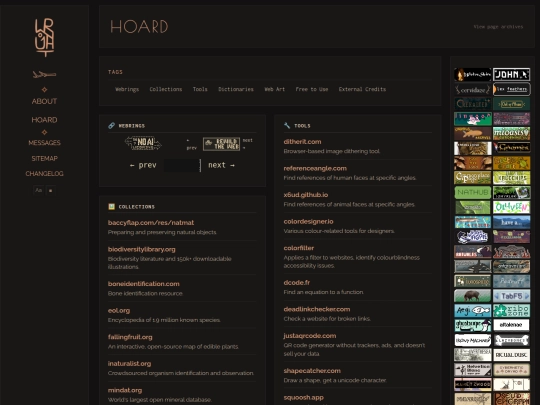Filter by the Dictionaries tag
This screenshot has width=540, height=405.
(x=236, y=89)
